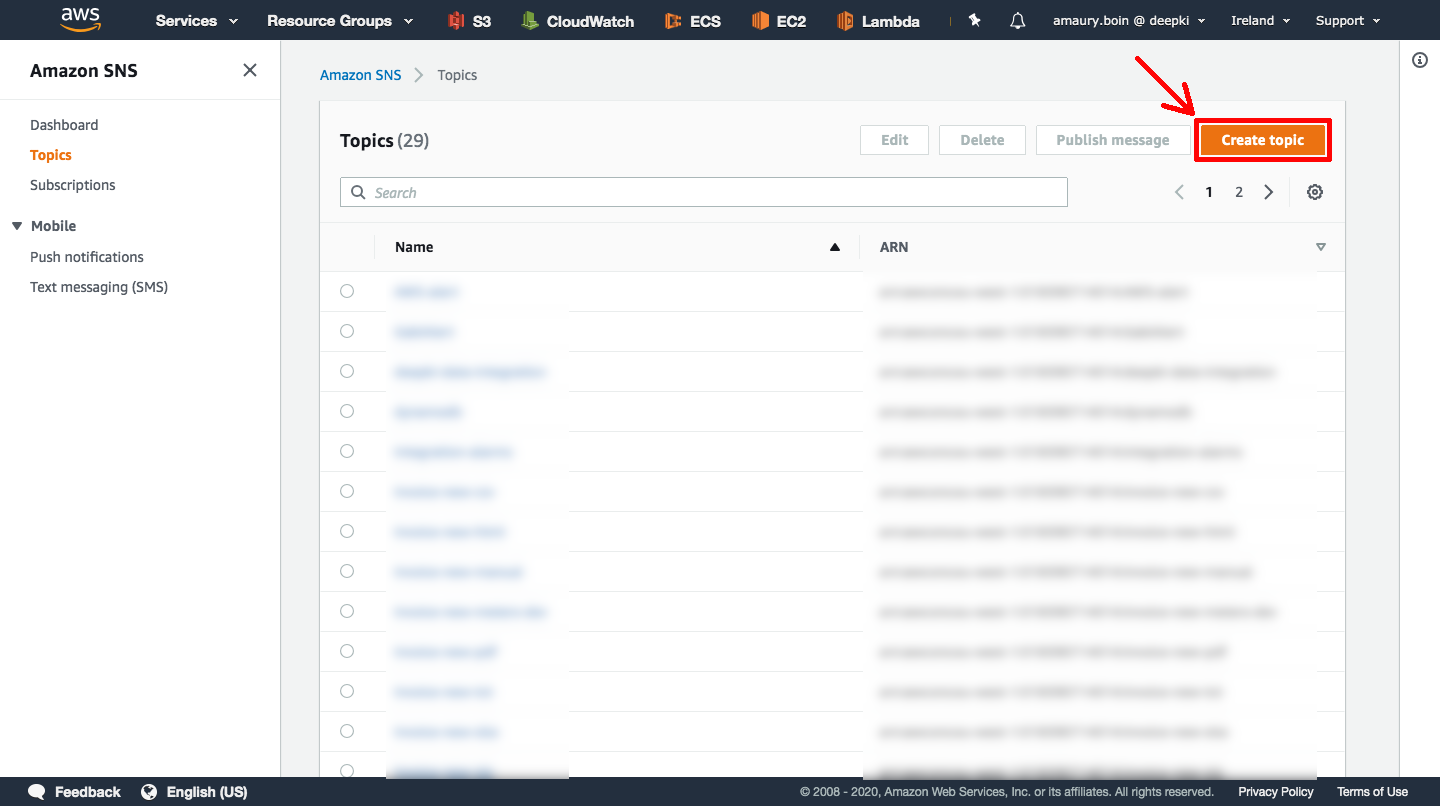Expand the Resource Groups menu
The width and height of the screenshot is (1440, 806).
340,20
